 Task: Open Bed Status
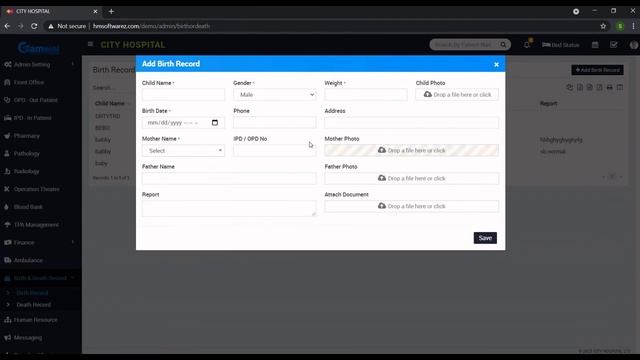tap(561, 45)
